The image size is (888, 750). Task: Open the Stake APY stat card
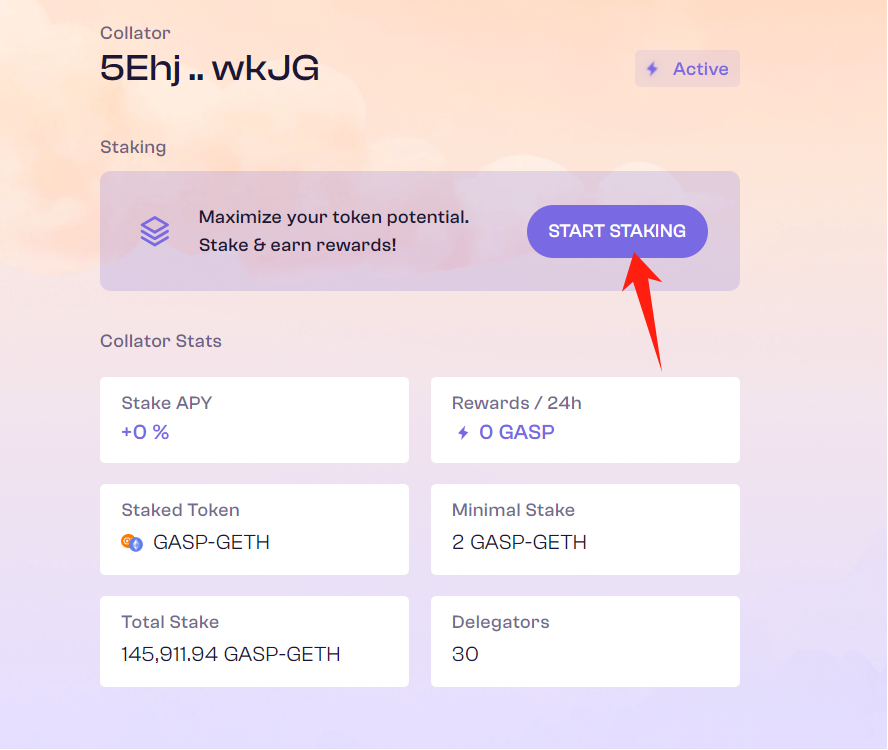coord(254,420)
